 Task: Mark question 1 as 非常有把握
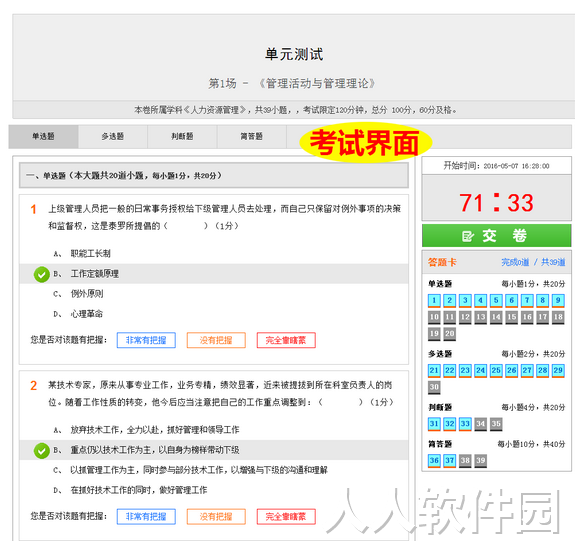pyautogui.click(x=146, y=340)
